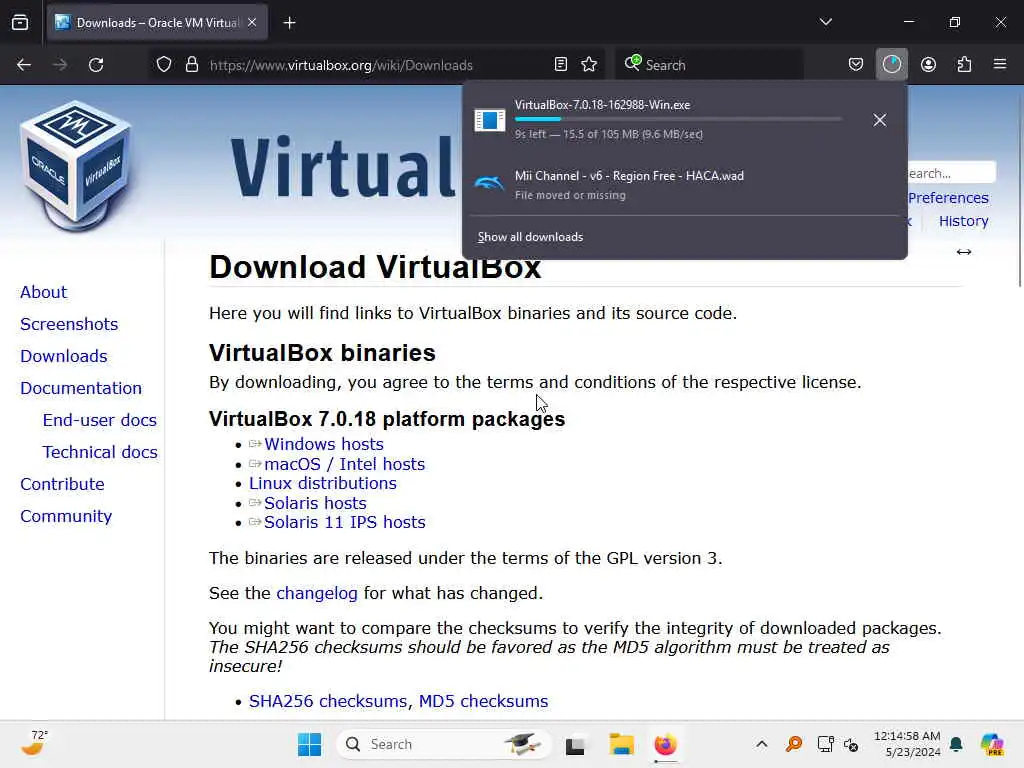Open End-user docs link
Viewport: 1024px width, 768px height.
point(99,420)
